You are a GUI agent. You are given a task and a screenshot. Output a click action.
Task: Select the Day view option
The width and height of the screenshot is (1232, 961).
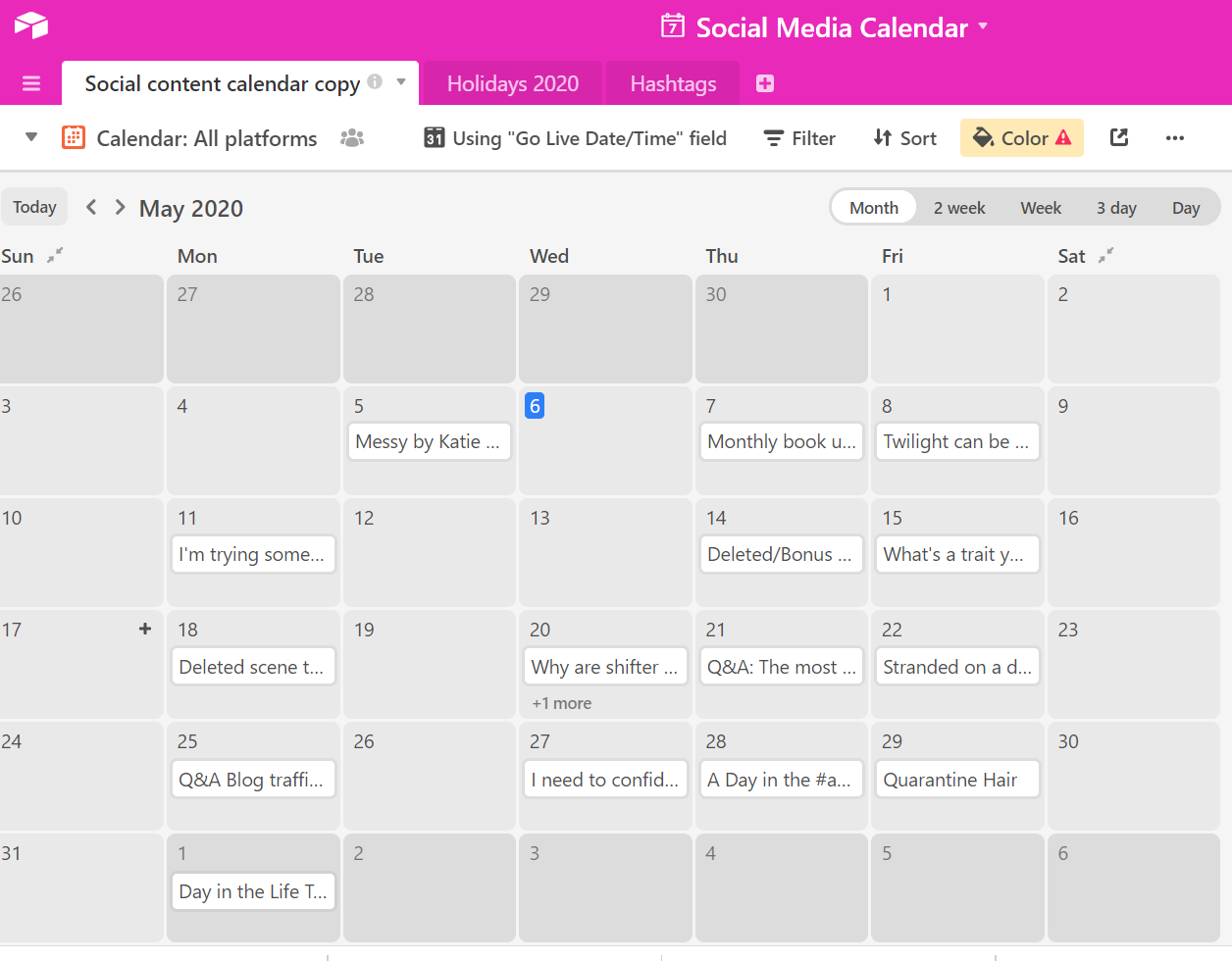[1186, 208]
